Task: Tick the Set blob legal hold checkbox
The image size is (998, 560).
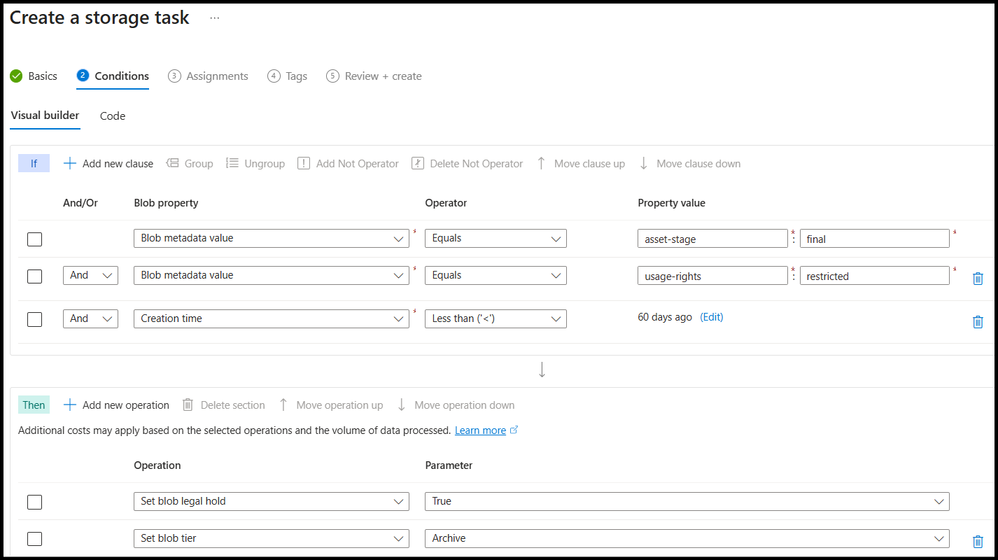Action: click(35, 502)
